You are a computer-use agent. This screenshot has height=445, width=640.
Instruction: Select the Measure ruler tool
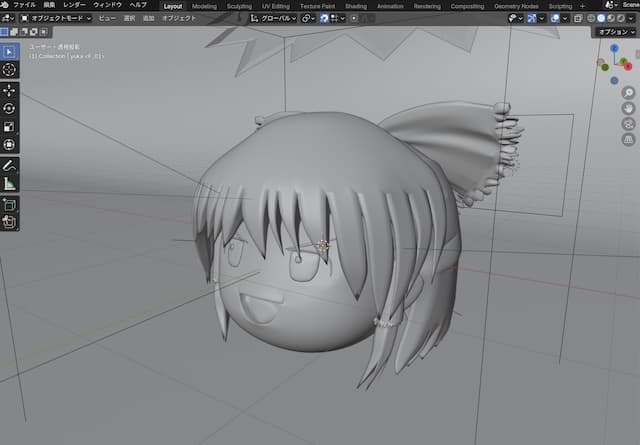10,184
